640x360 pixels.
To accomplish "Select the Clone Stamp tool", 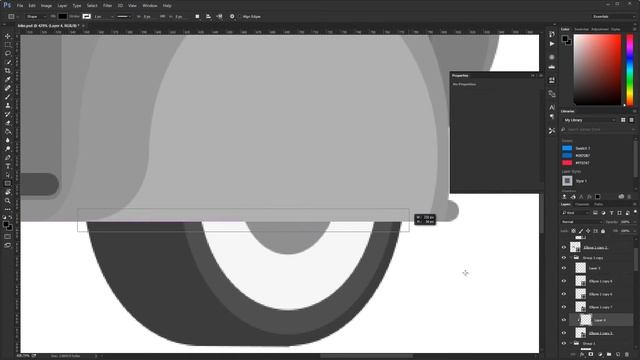I will point(8,105).
